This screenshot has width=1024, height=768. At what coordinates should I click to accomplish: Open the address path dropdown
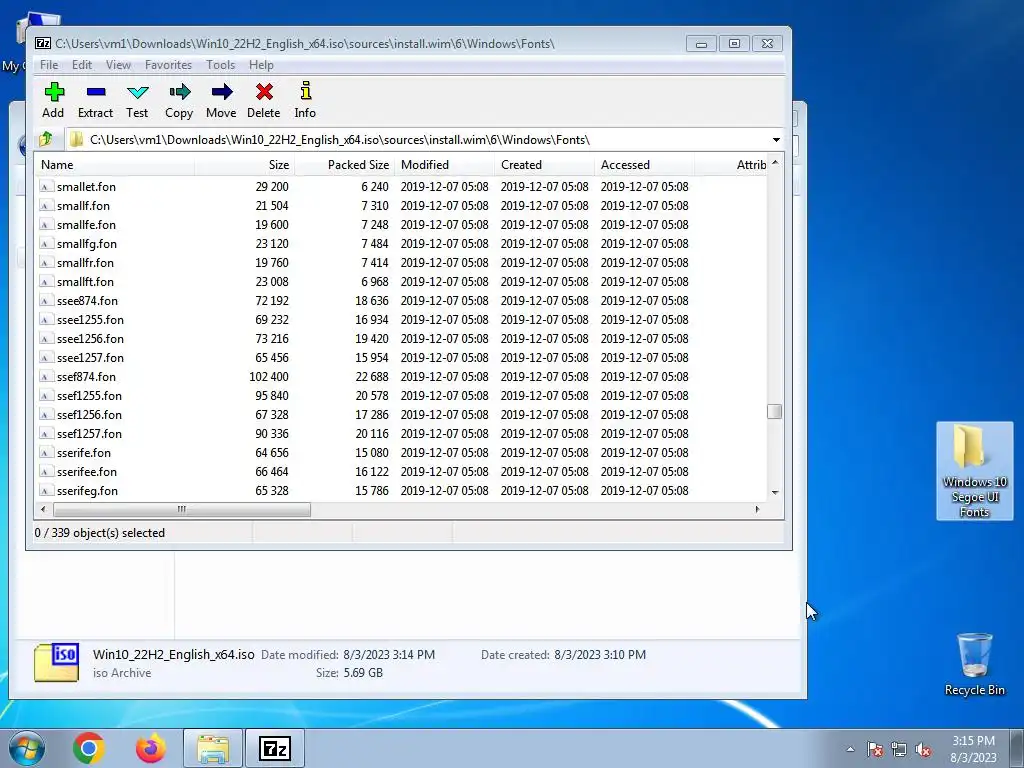(x=776, y=140)
